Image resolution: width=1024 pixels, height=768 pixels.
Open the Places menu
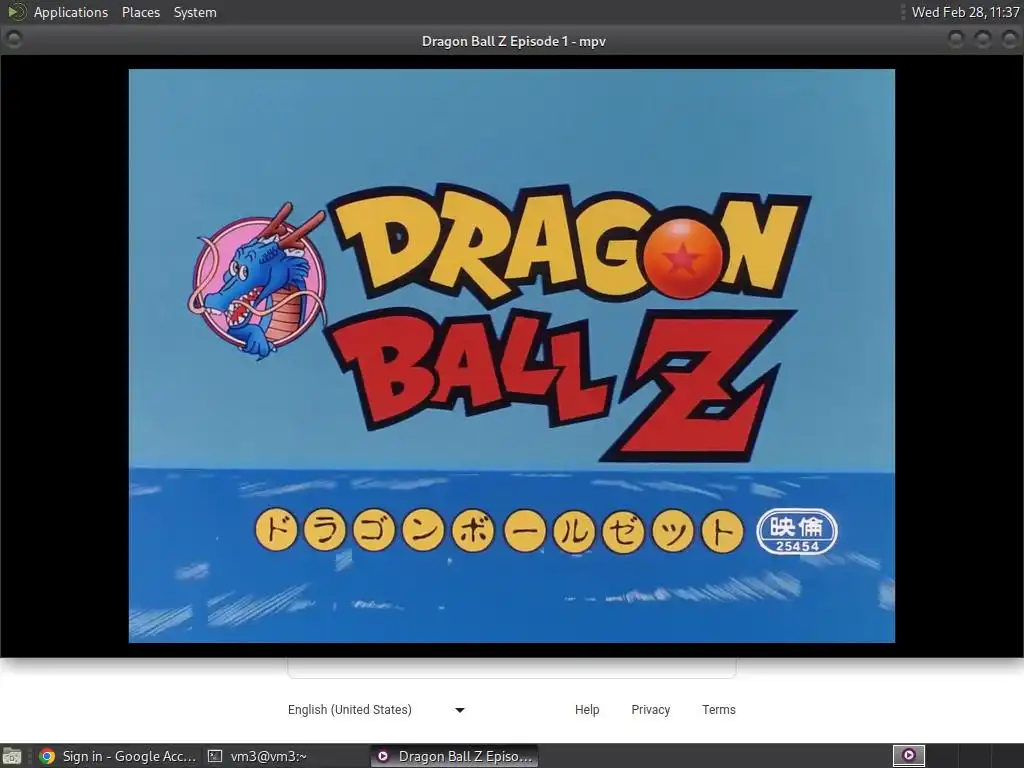pos(140,12)
